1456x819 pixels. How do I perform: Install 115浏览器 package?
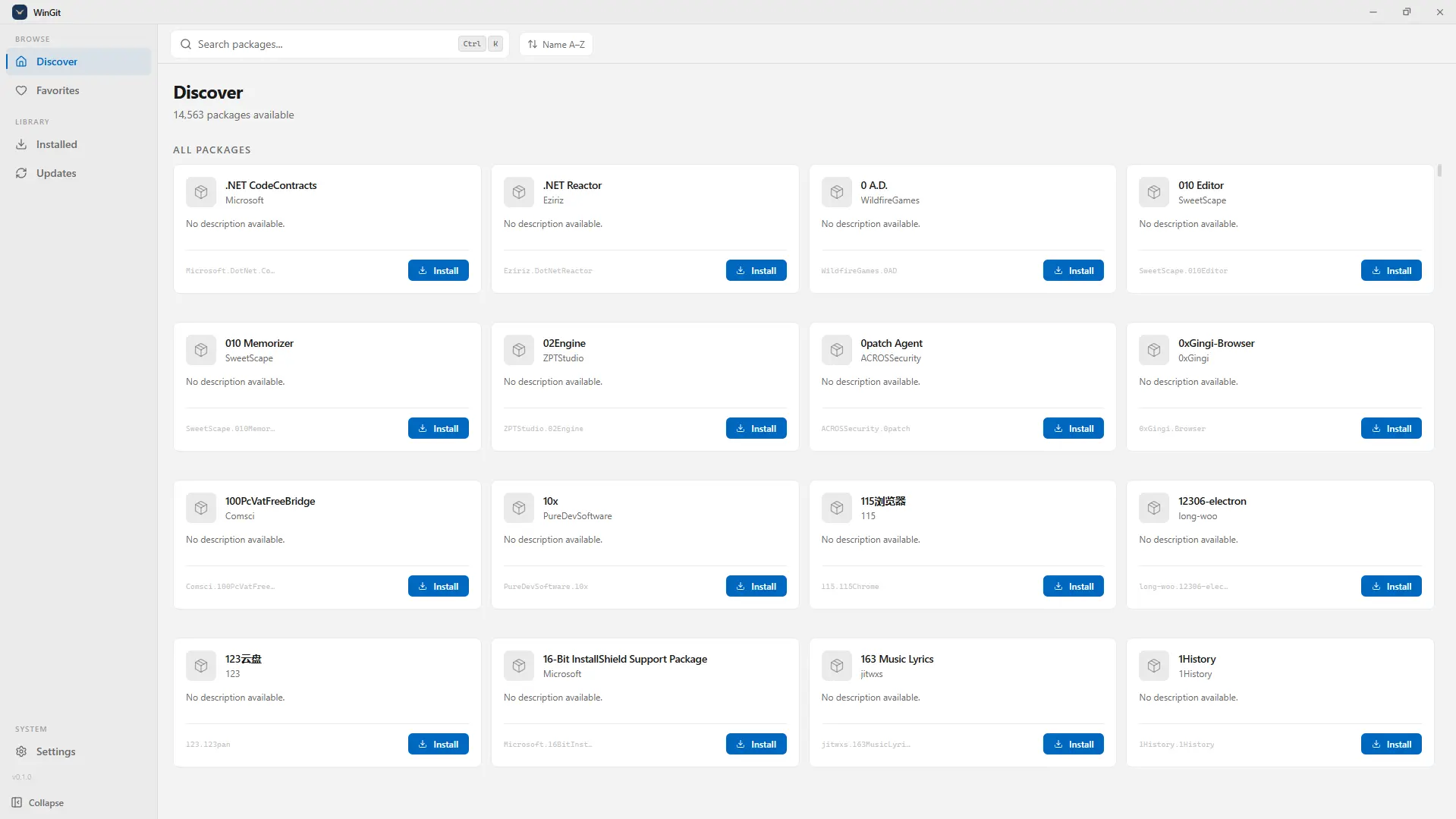click(x=1074, y=586)
